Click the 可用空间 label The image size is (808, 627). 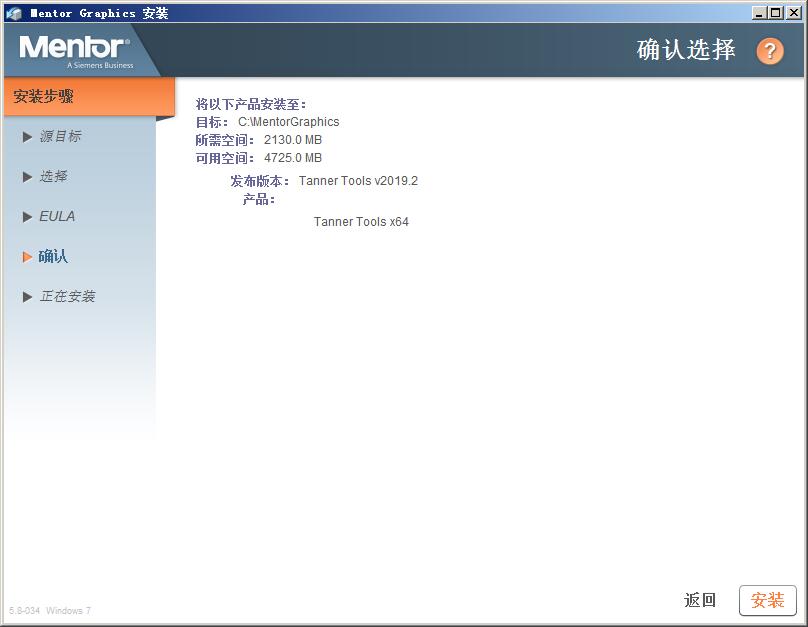225,158
